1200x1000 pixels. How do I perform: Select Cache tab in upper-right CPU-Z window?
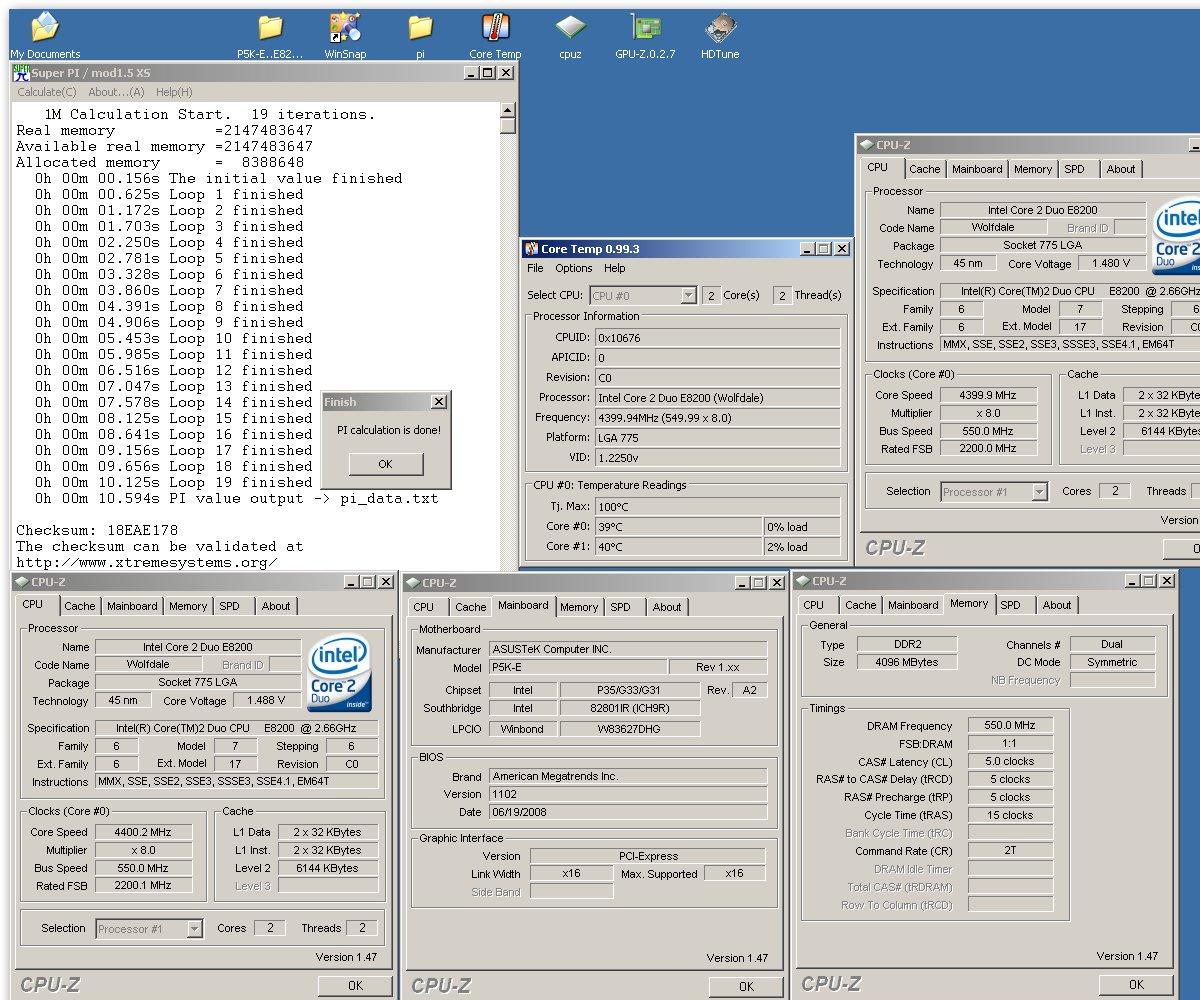(925, 169)
